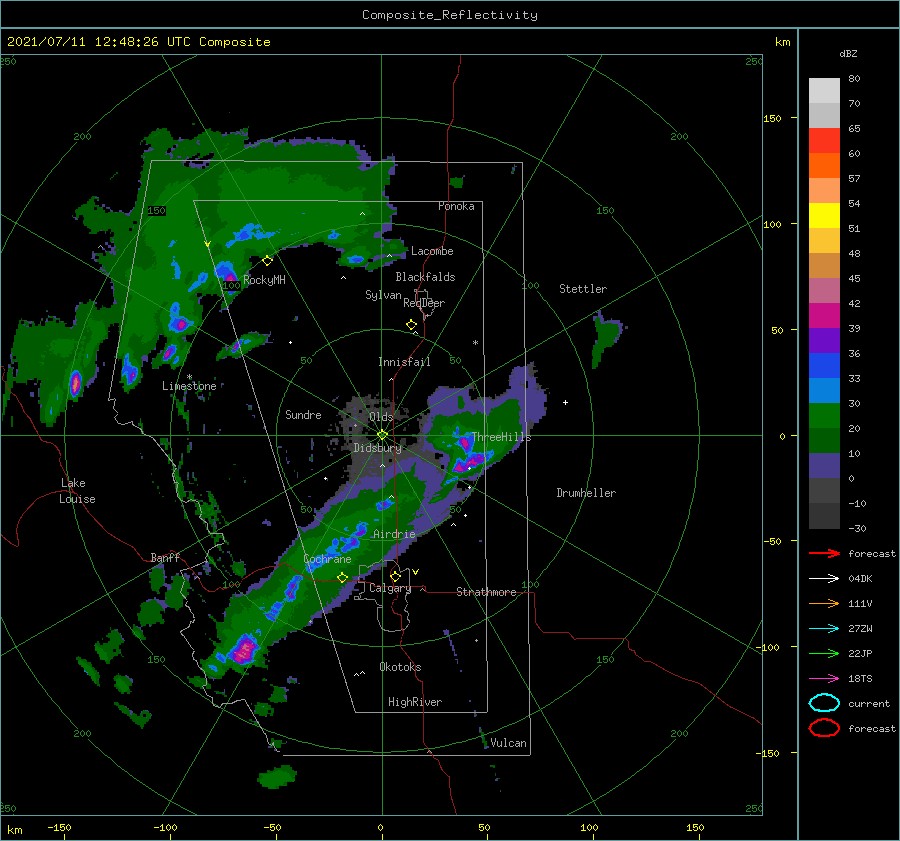Image resolution: width=900 pixels, height=841 pixels.
Task: Select the red 65 dBZ color swatch
Action: tap(824, 140)
